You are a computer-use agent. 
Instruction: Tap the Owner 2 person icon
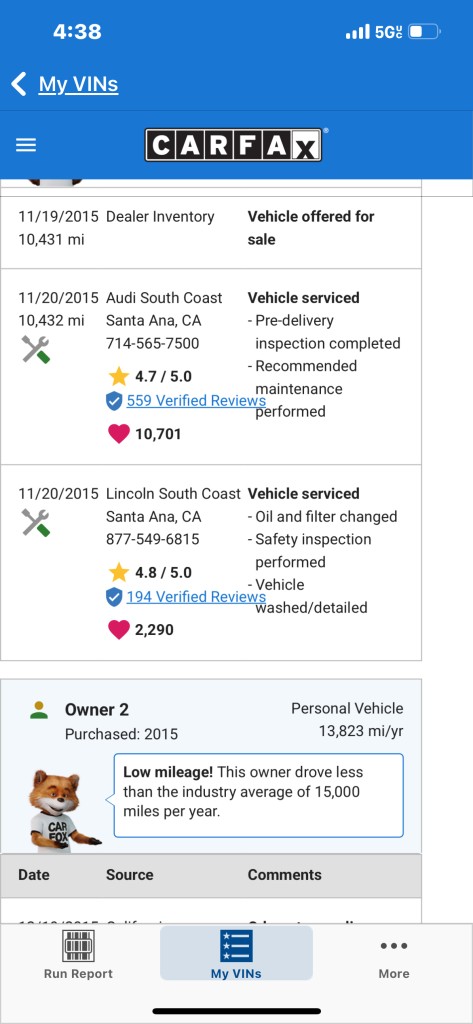[39, 710]
